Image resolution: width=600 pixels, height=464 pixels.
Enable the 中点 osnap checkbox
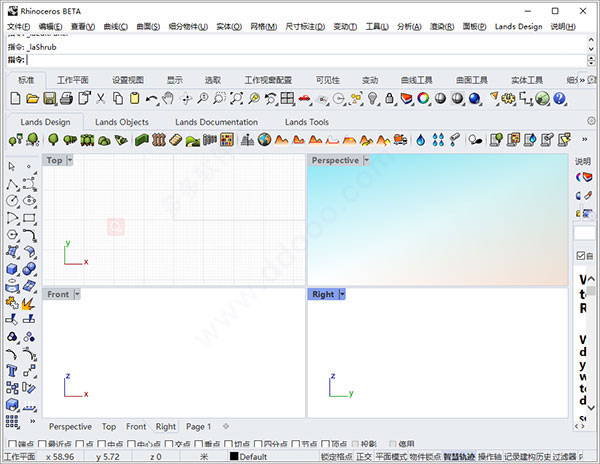[x=101, y=444]
